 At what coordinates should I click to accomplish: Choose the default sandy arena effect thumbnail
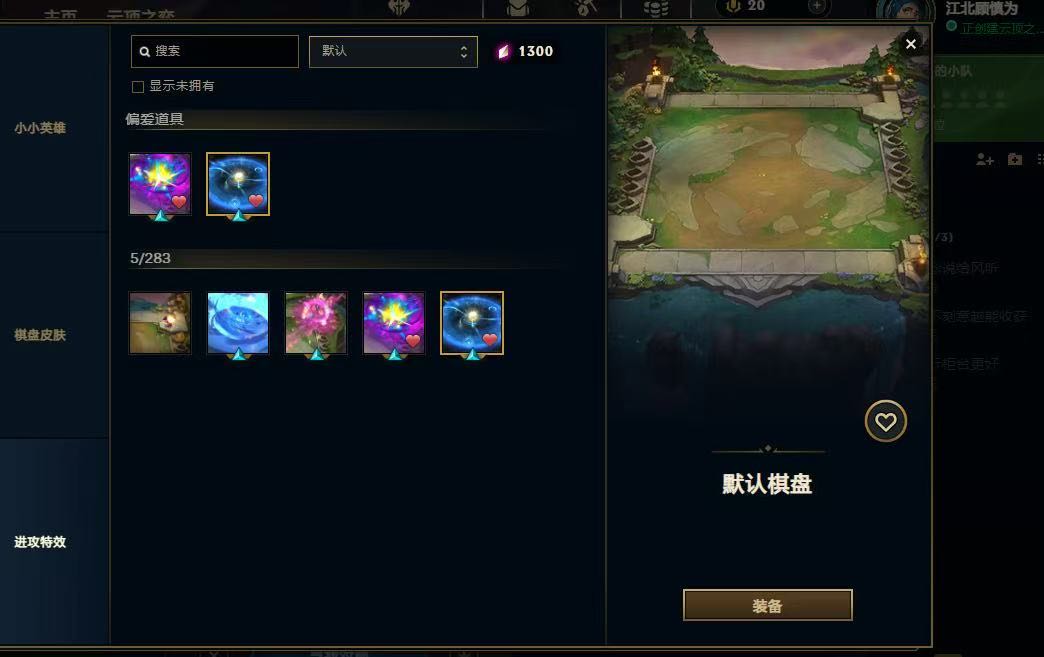[160, 323]
